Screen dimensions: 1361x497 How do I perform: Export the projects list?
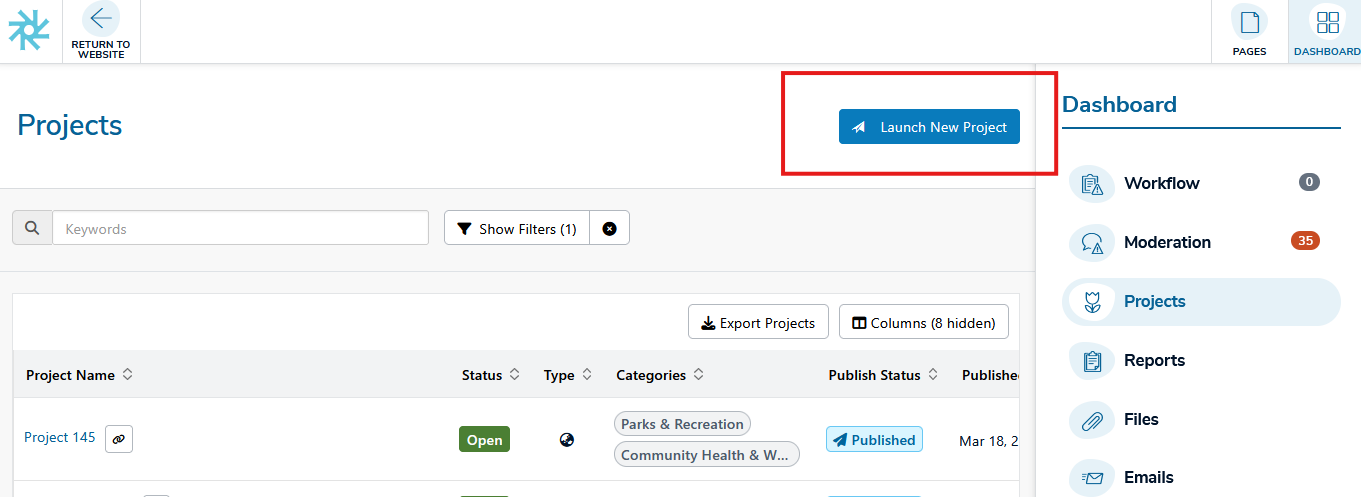pyautogui.click(x=758, y=322)
